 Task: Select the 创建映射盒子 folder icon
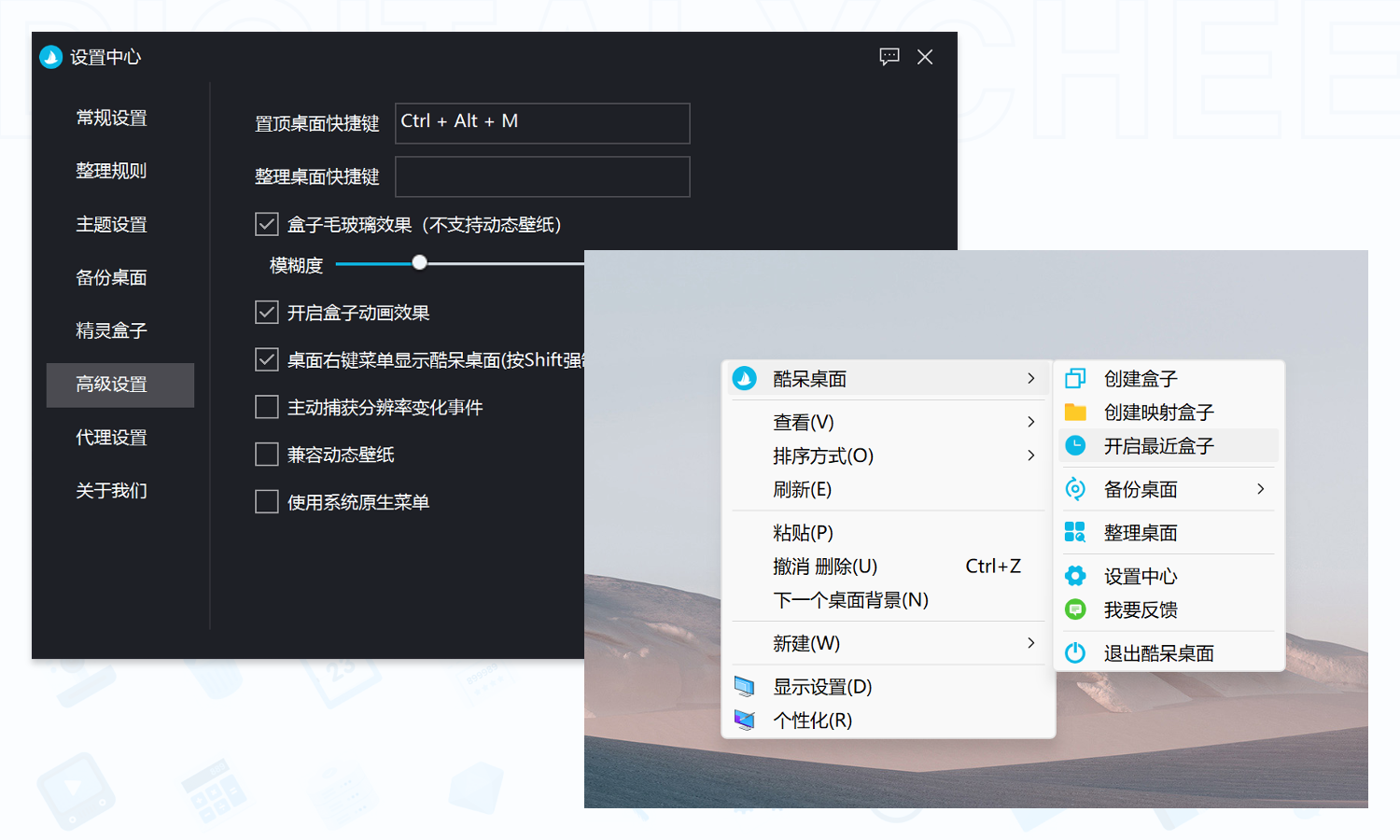[1075, 412]
